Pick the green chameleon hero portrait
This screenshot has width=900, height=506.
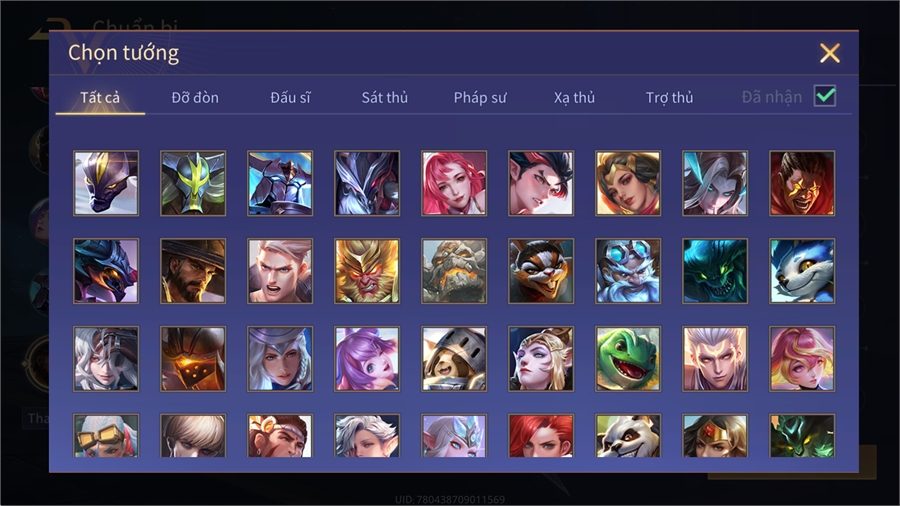point(628,359)
